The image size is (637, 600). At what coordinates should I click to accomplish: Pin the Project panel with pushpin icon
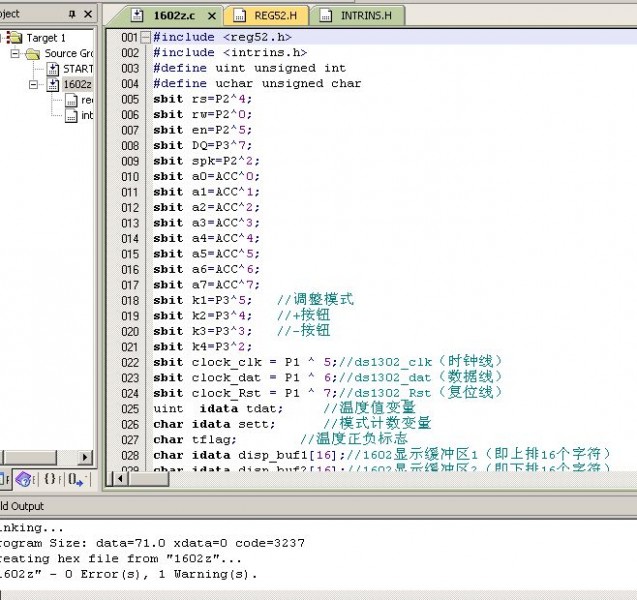click(x=72, y=15)
